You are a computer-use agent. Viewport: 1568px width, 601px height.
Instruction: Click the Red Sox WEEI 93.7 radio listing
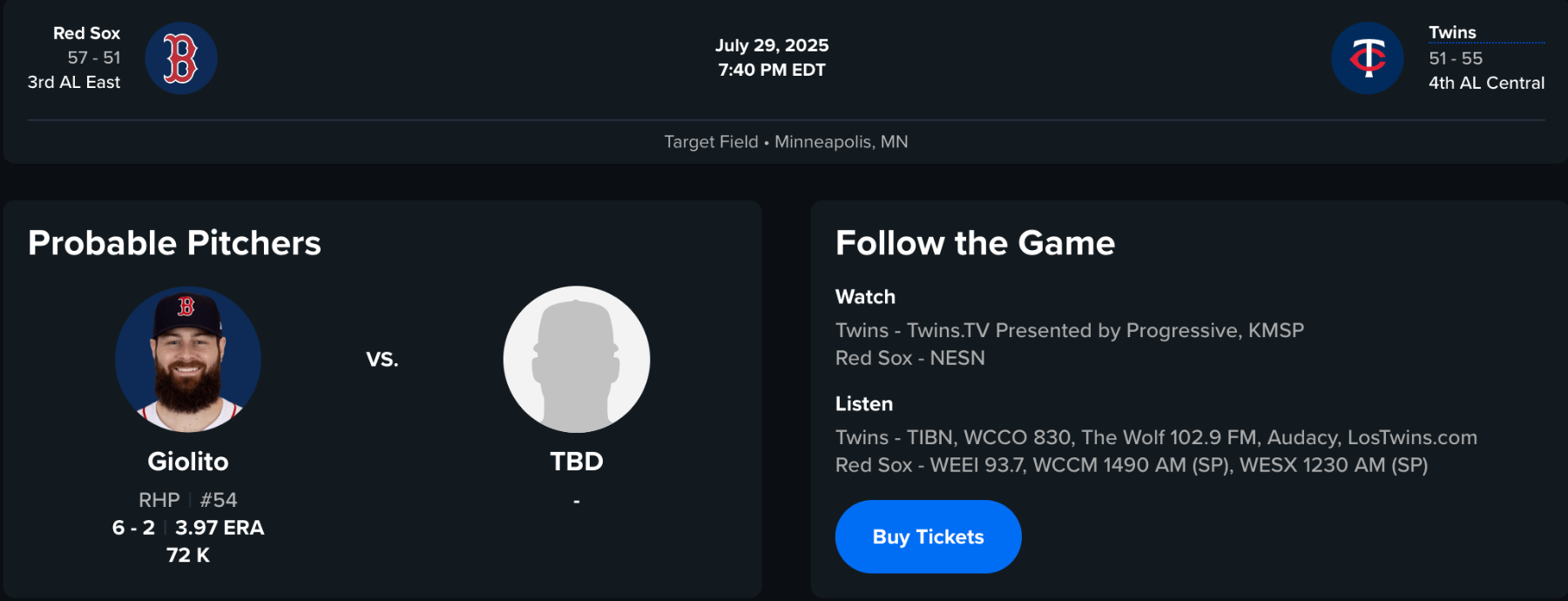[x=1131, y=465]
